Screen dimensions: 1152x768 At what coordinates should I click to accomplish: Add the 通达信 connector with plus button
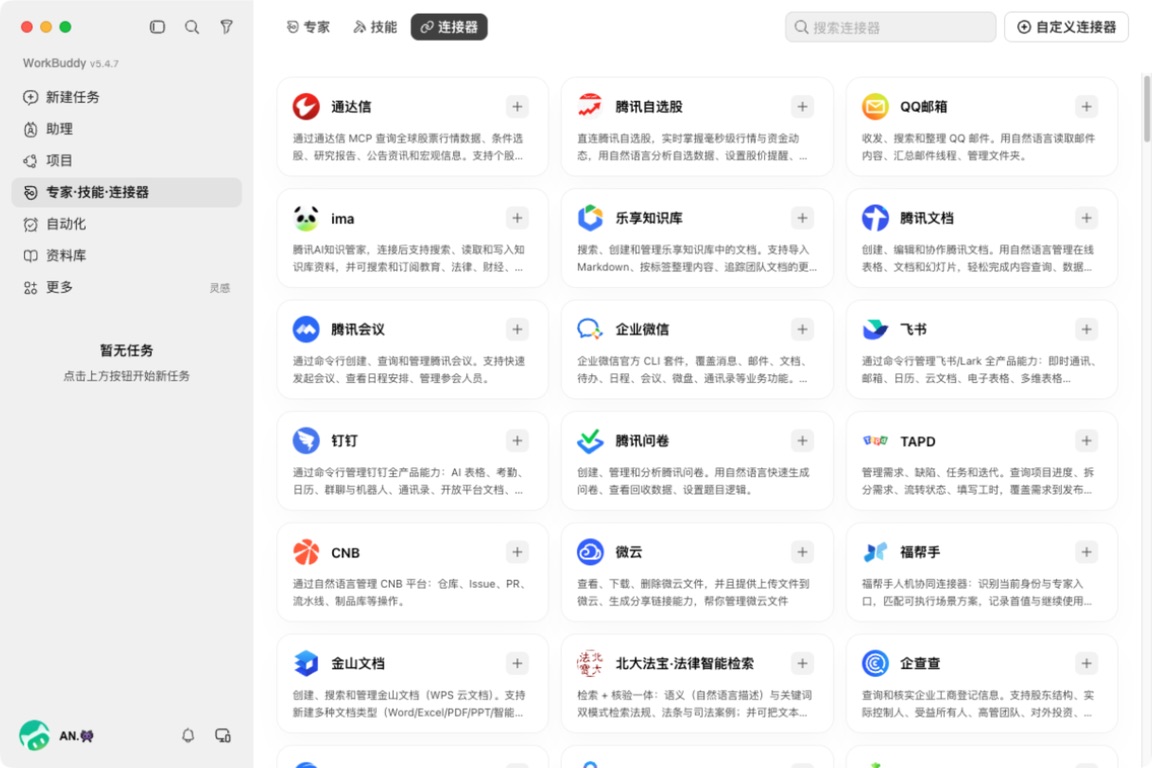(x=517, y=107)
